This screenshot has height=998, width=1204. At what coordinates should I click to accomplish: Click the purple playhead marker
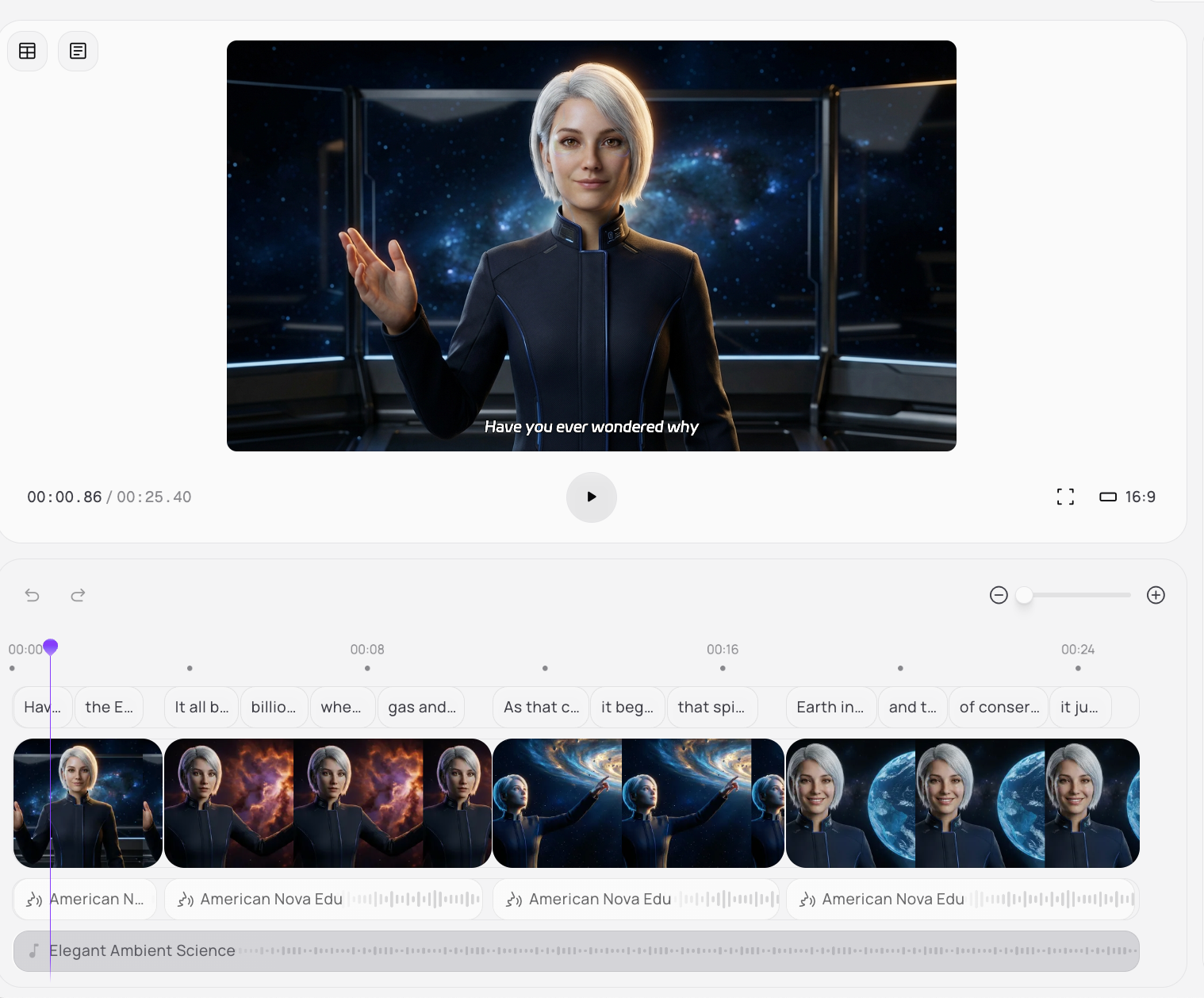[51, 647]
